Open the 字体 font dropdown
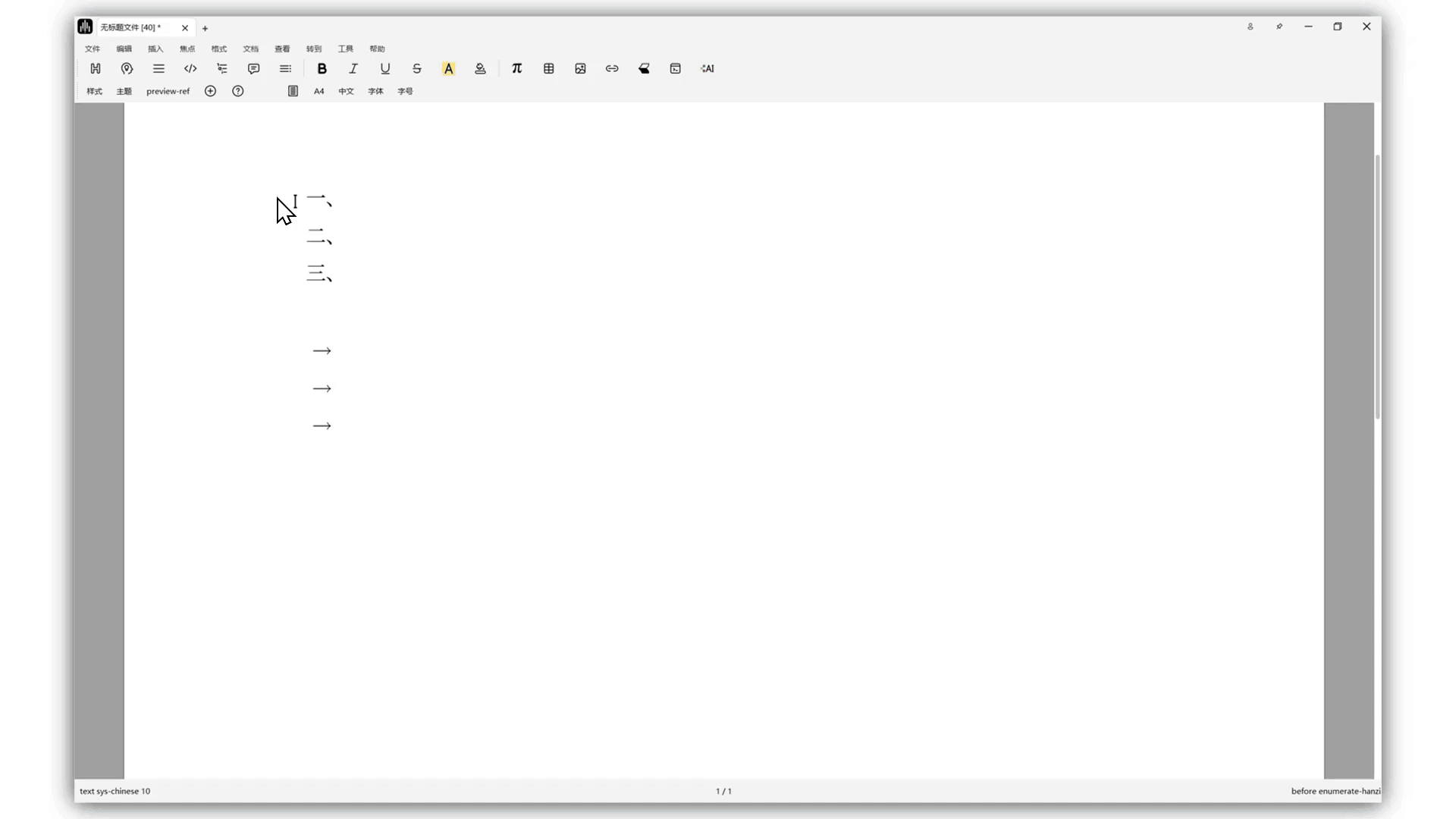 point(375,91)
